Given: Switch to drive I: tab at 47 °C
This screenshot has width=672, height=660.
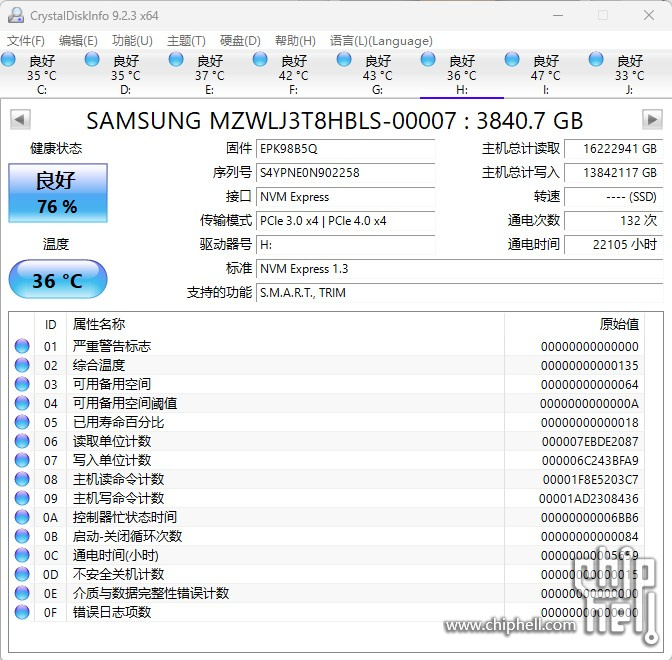Looking at the screenshot, I should point(546,75).
